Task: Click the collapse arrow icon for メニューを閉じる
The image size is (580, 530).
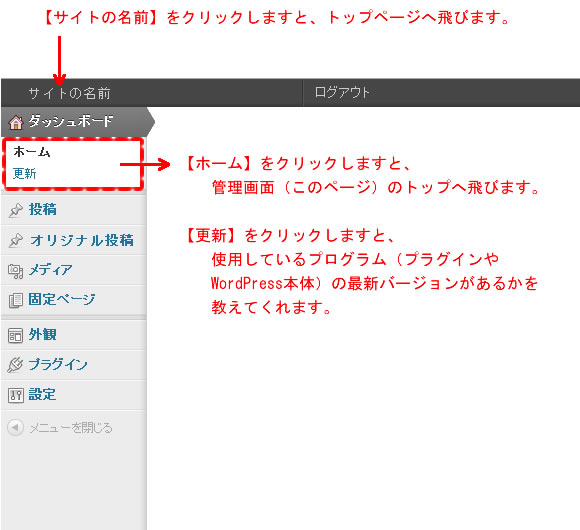Action: [x=15, y=428]
